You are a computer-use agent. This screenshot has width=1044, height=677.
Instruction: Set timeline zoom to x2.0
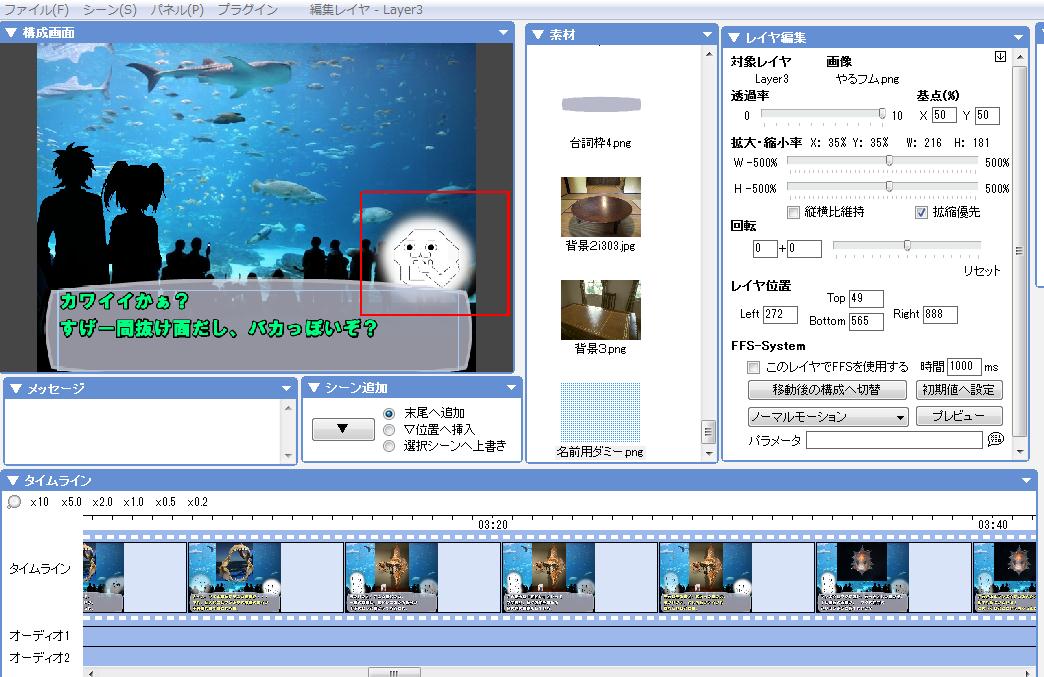[103, 502]
